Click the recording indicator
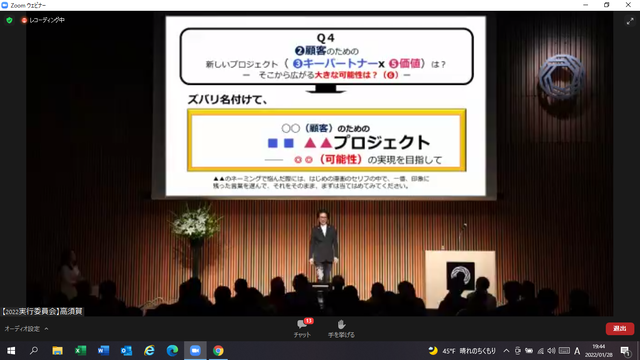The height and width of the screenshot is (360, 640). coord(43,20)
